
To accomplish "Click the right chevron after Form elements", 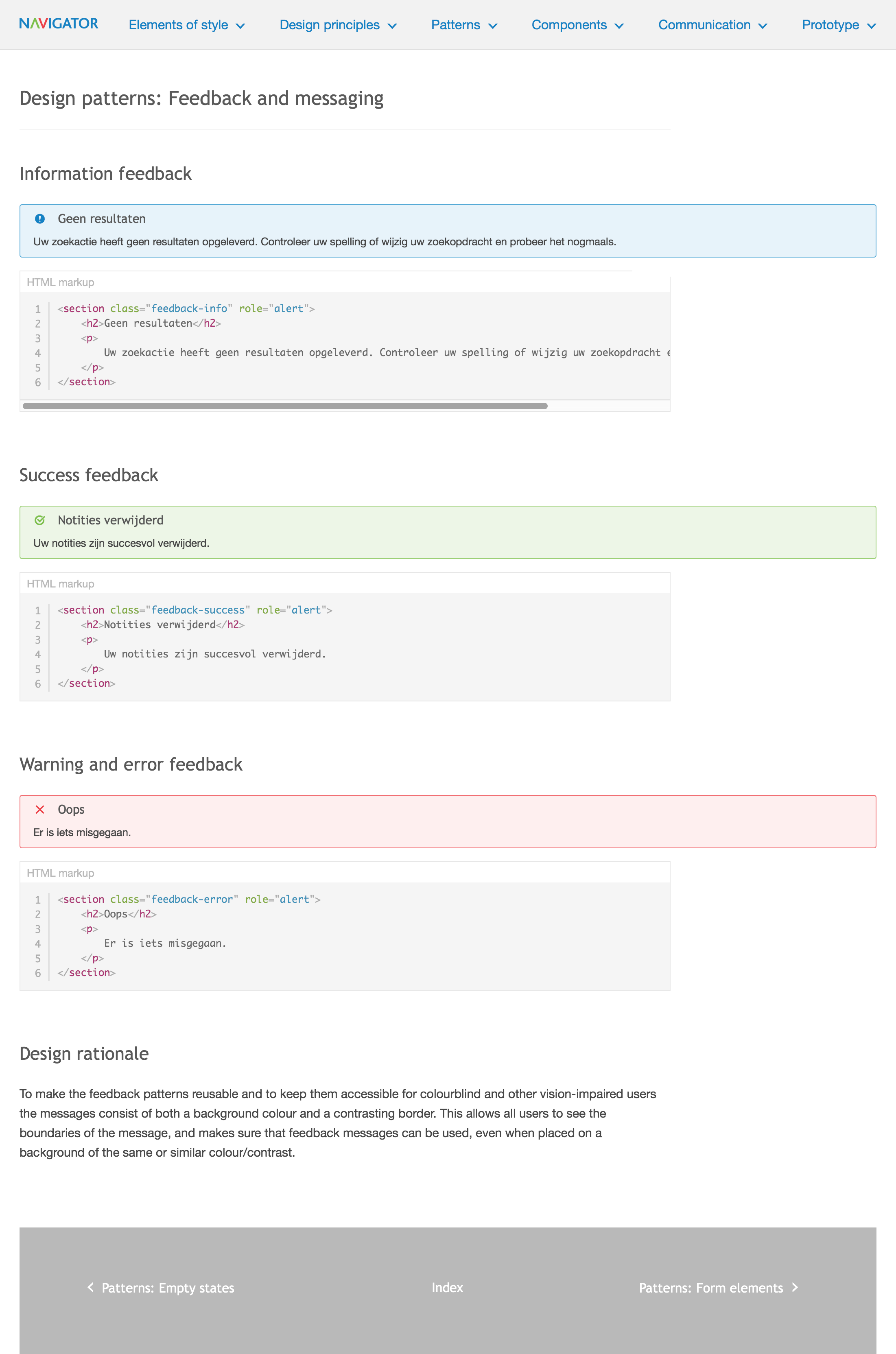I will (x=795, y=1287).
